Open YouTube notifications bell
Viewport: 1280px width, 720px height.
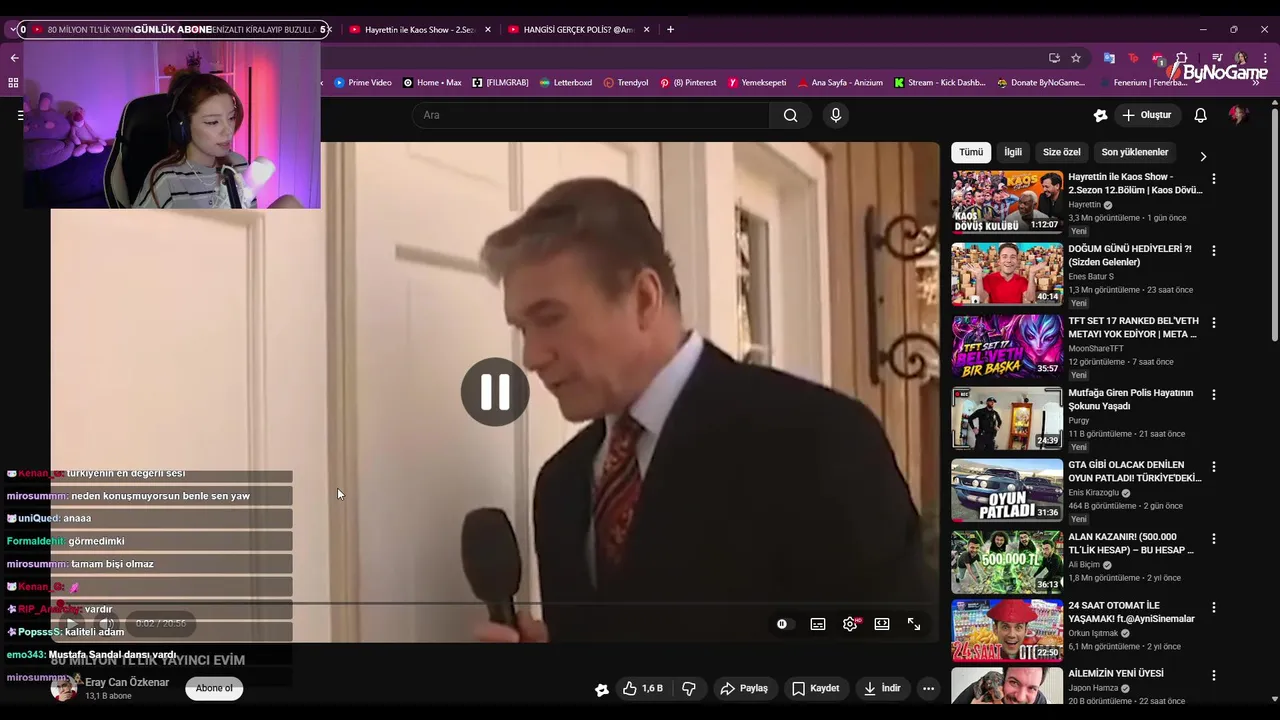tap(1200, 115)
